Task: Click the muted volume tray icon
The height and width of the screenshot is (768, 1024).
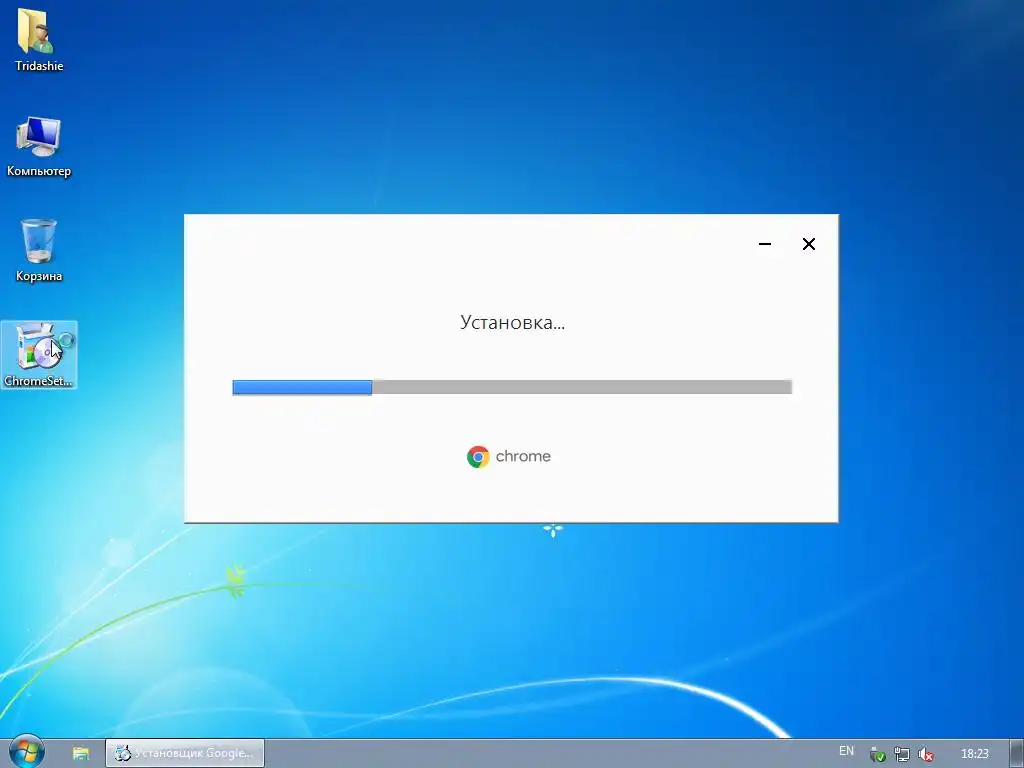Action: coord(925,754)
